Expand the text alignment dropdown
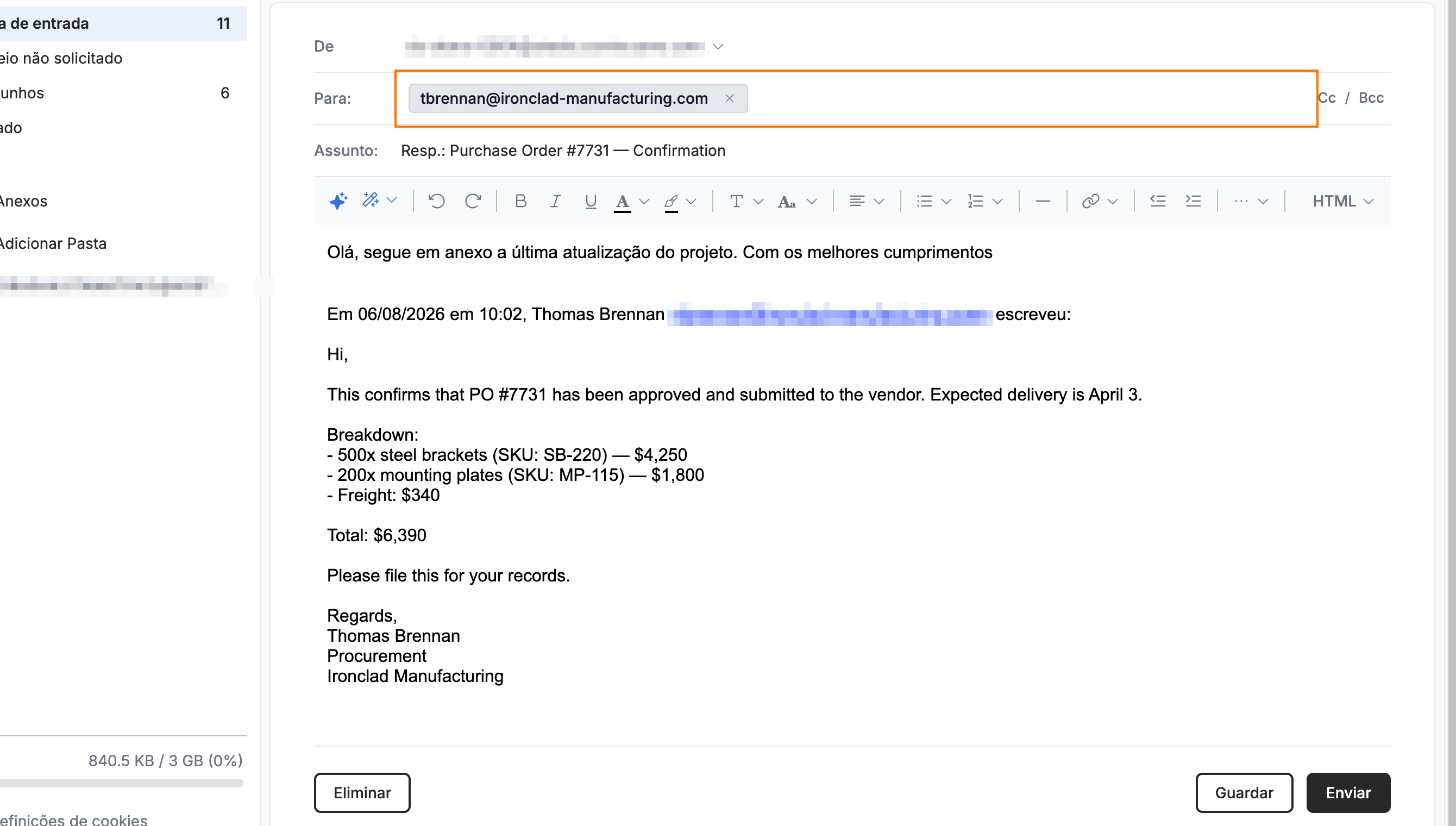The width and height of the screenshot is (1456, 826). point(879,201)
